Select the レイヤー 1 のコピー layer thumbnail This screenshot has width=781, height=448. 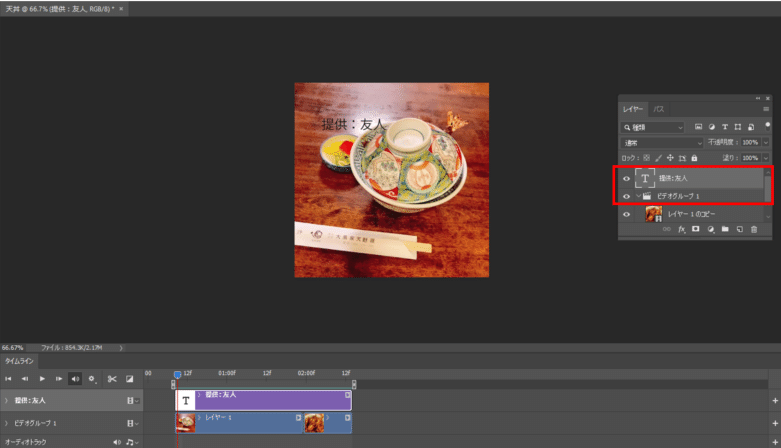653,214
